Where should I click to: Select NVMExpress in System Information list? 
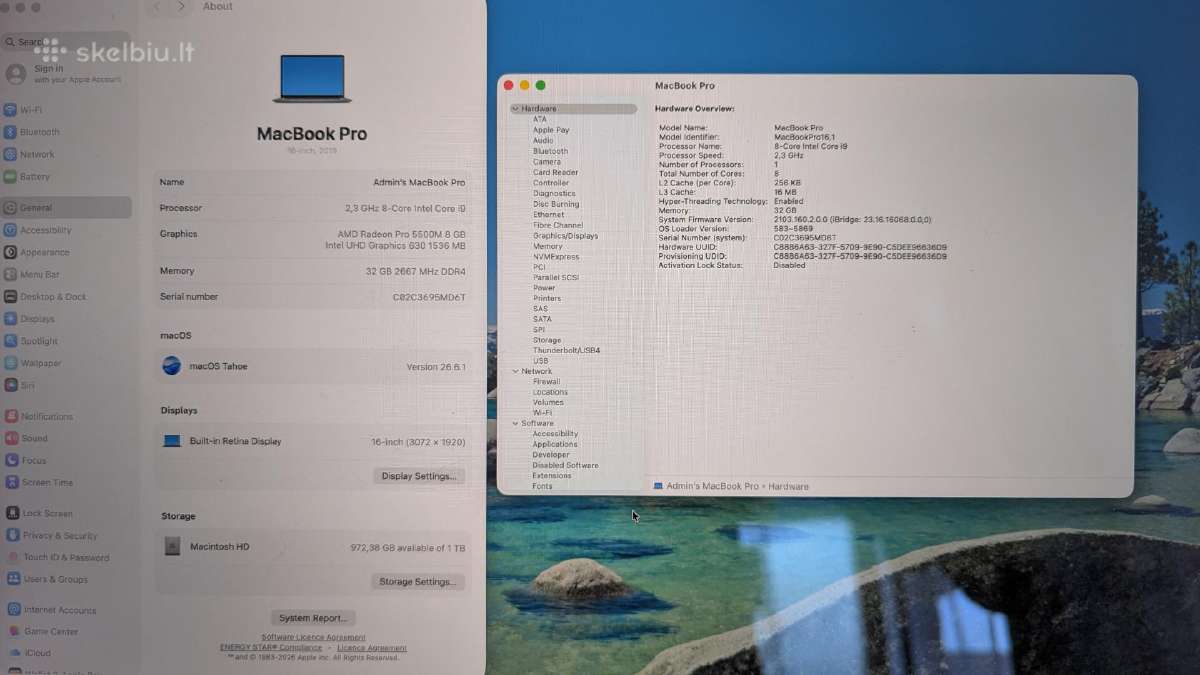click(556, 257)
